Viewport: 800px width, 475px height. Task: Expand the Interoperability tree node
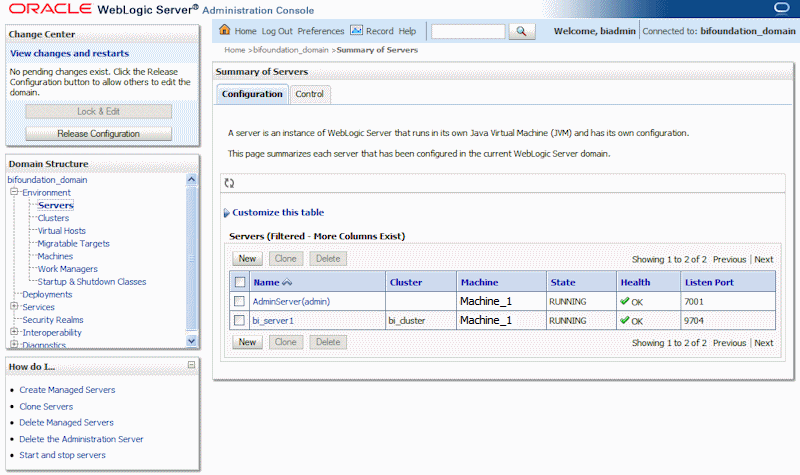(14, 332)
